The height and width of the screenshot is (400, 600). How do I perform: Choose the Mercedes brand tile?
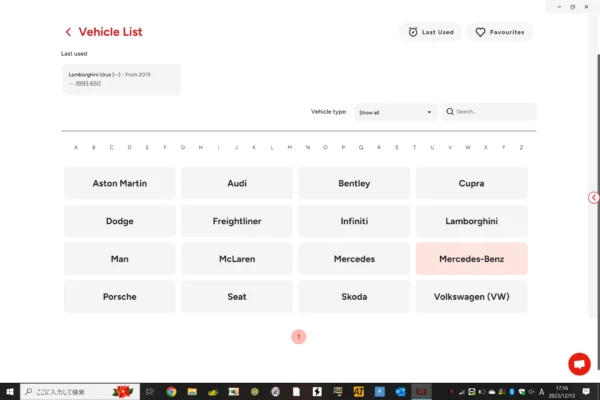coord(354,259)
